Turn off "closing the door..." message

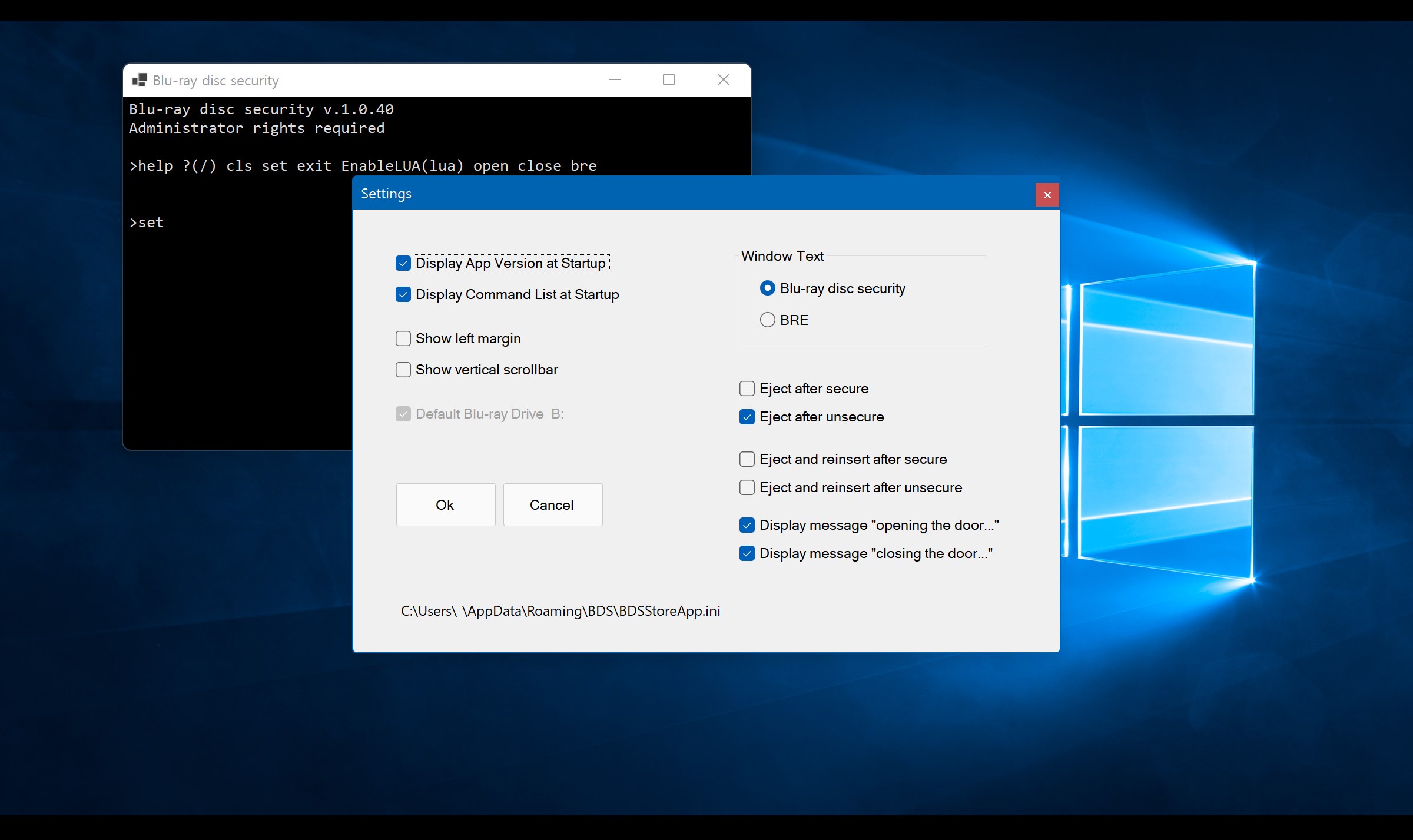(747, 553)
